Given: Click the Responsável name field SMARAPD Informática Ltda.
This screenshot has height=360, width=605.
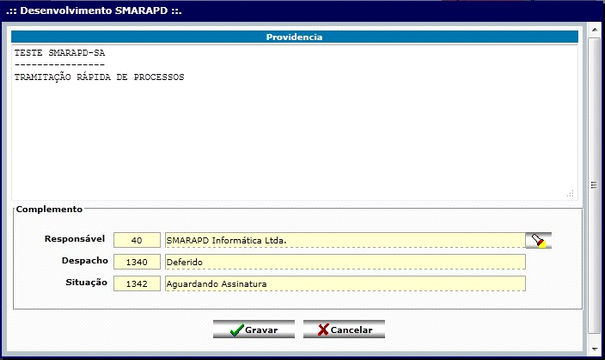Looking at the screenshot, I should pos(345,240).
